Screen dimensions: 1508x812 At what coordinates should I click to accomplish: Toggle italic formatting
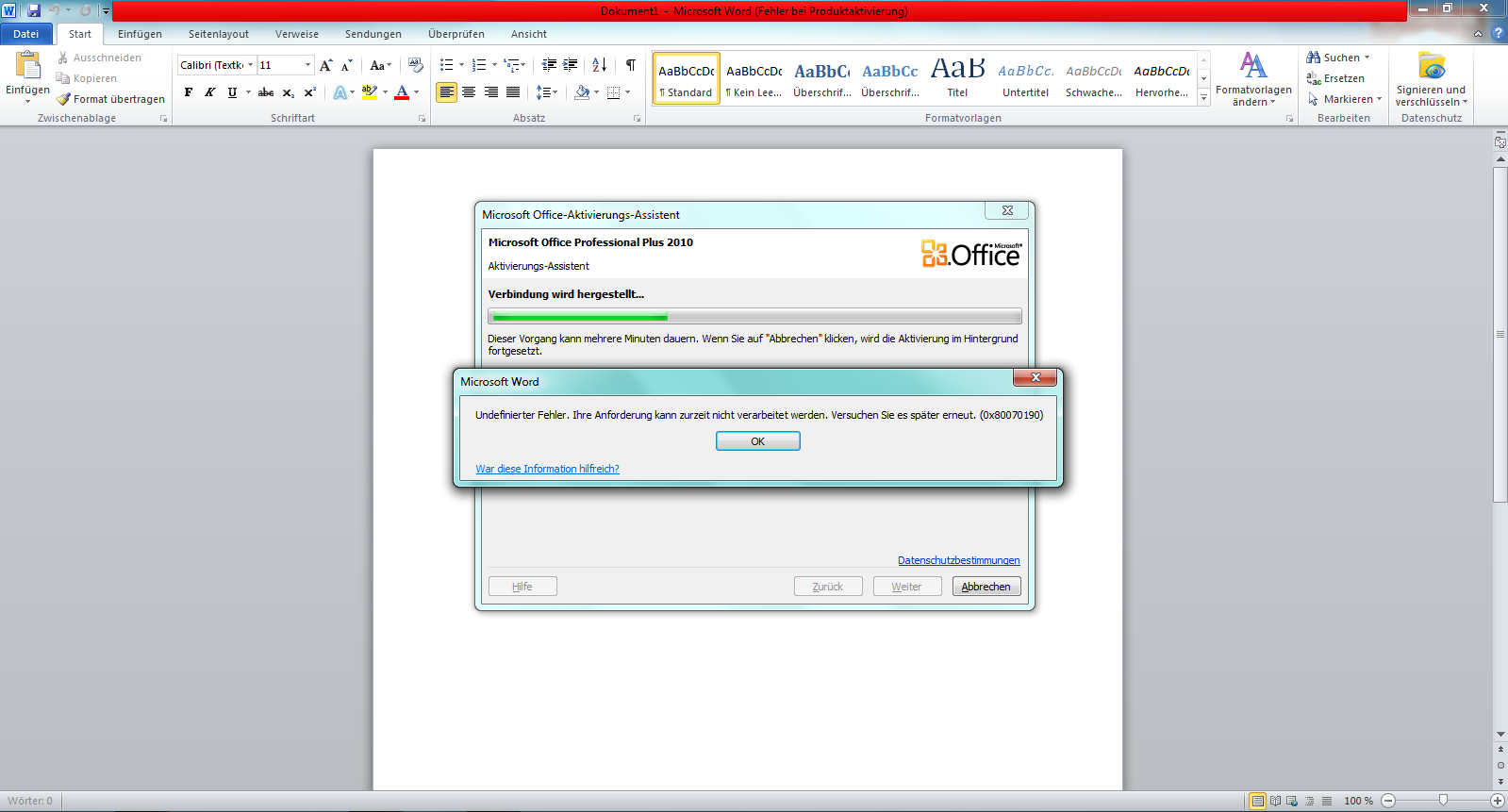coord(210,92)
